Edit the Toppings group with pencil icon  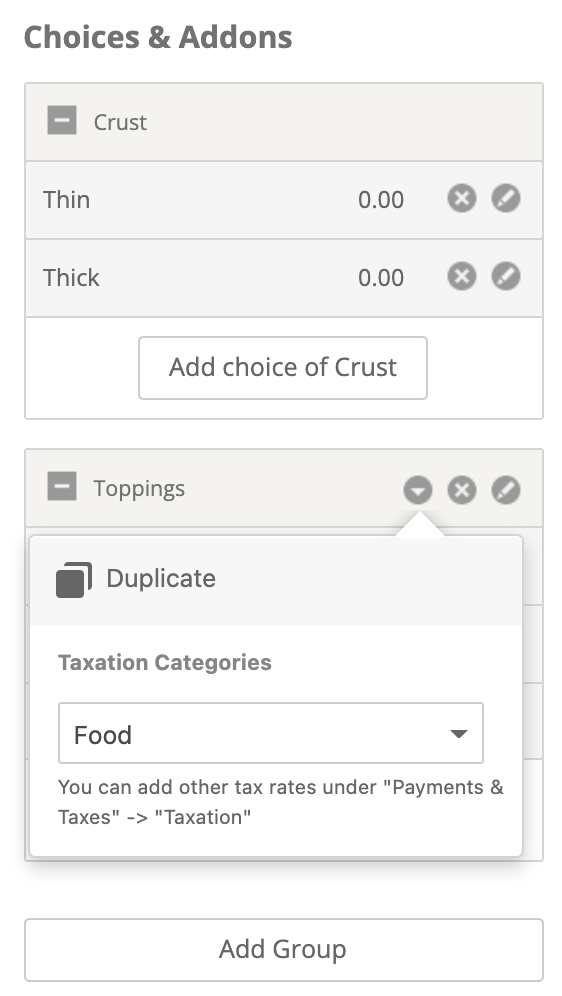(x=506, y=490)
